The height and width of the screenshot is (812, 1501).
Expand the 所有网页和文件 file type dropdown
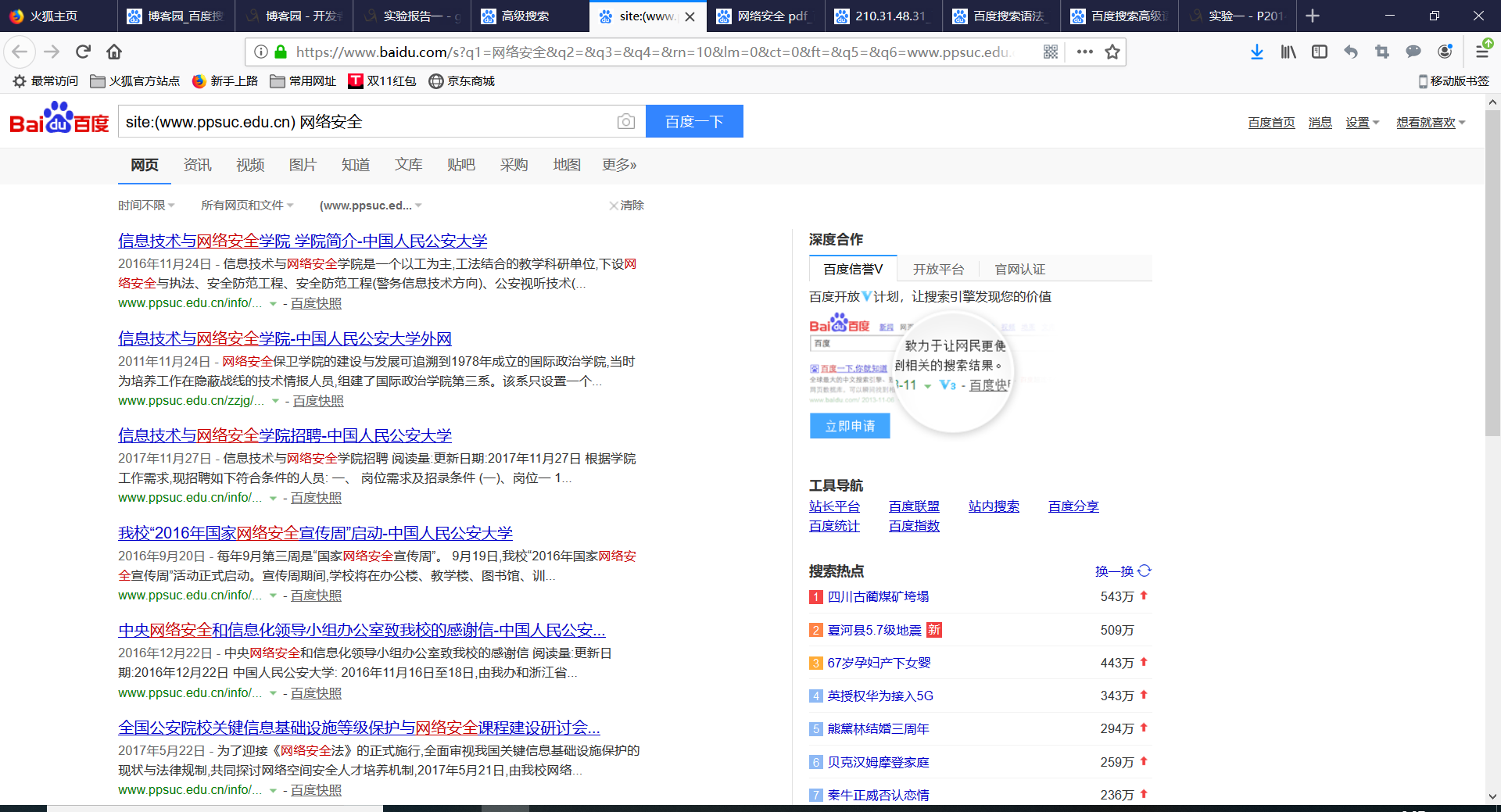[x=247, y=206]
